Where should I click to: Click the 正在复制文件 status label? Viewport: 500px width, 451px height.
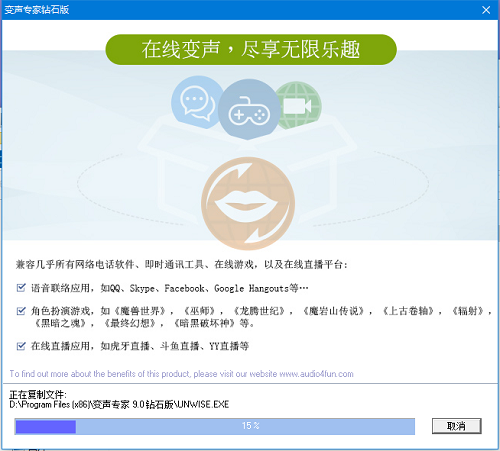[x=38, y=395]
